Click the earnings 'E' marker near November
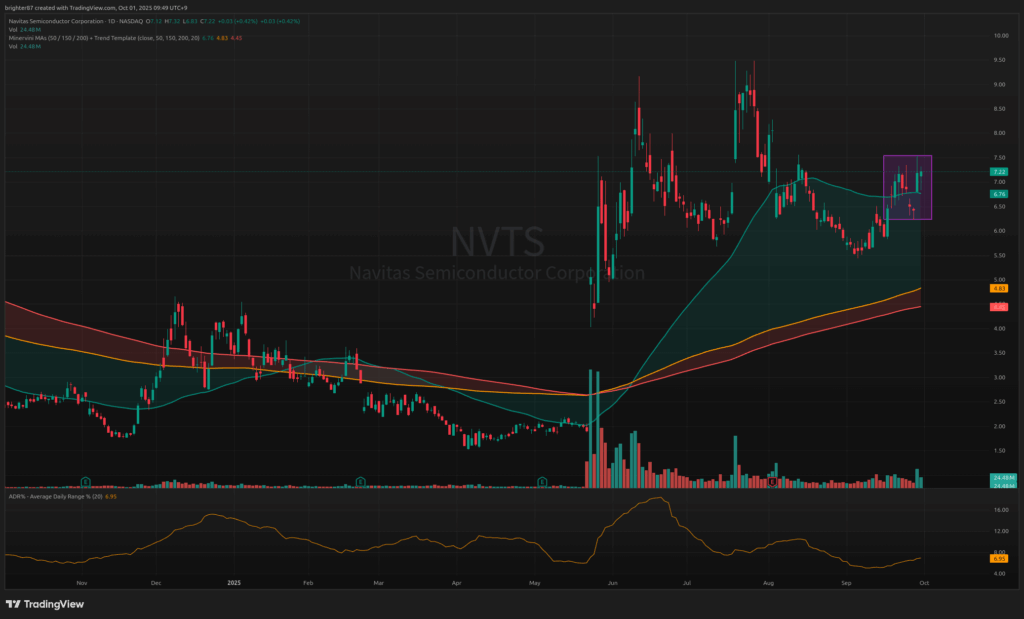1024x619 pixels. tap(87, 481)
